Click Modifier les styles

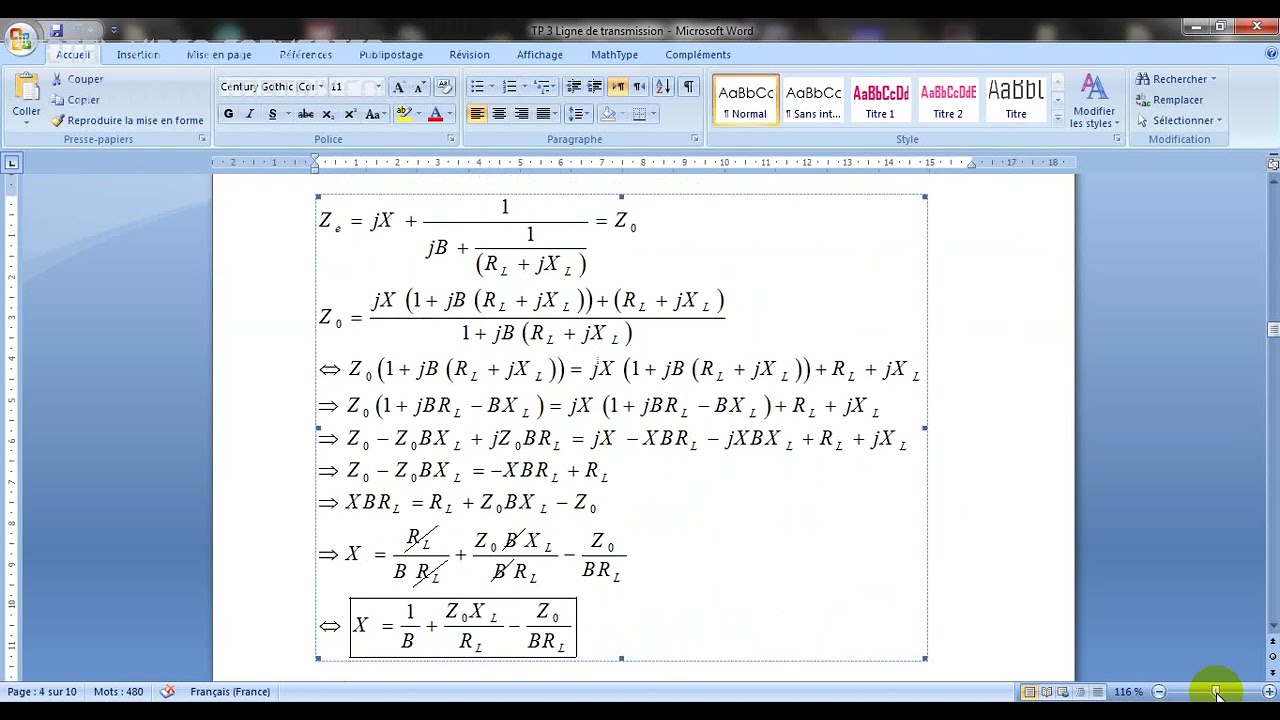click(1094, 101)
